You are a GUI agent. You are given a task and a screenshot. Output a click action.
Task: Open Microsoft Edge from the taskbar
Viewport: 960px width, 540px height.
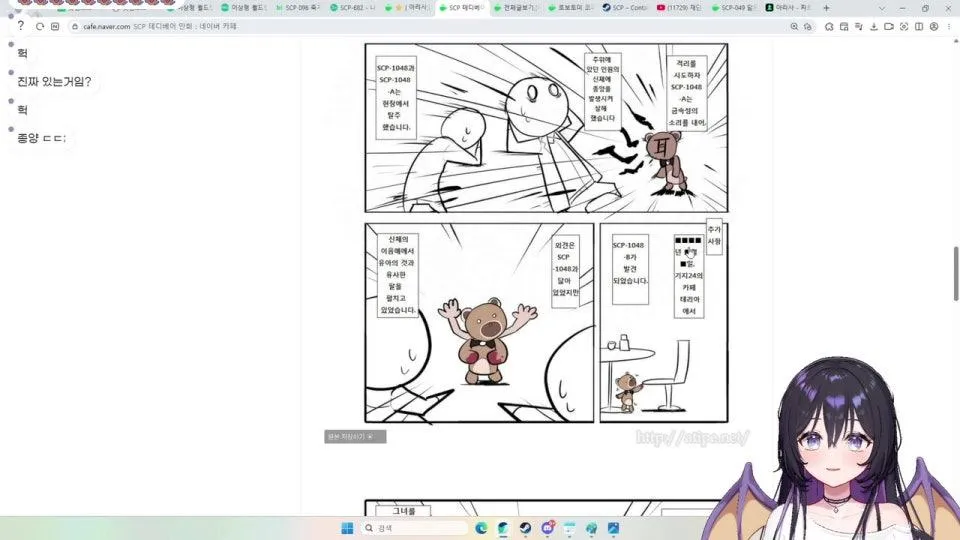click(x=481, y=528)
